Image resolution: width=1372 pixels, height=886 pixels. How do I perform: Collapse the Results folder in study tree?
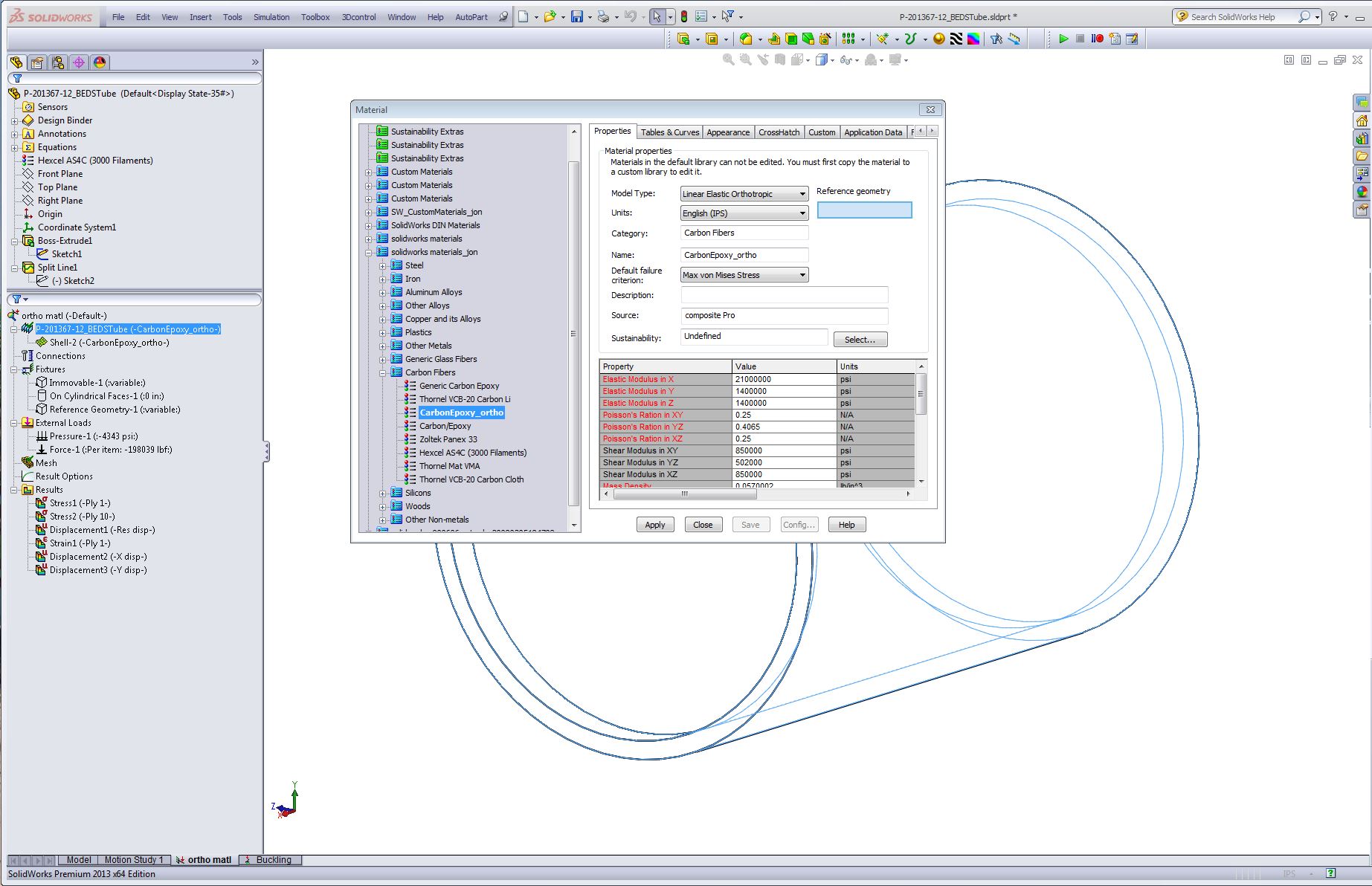(14, 490)
